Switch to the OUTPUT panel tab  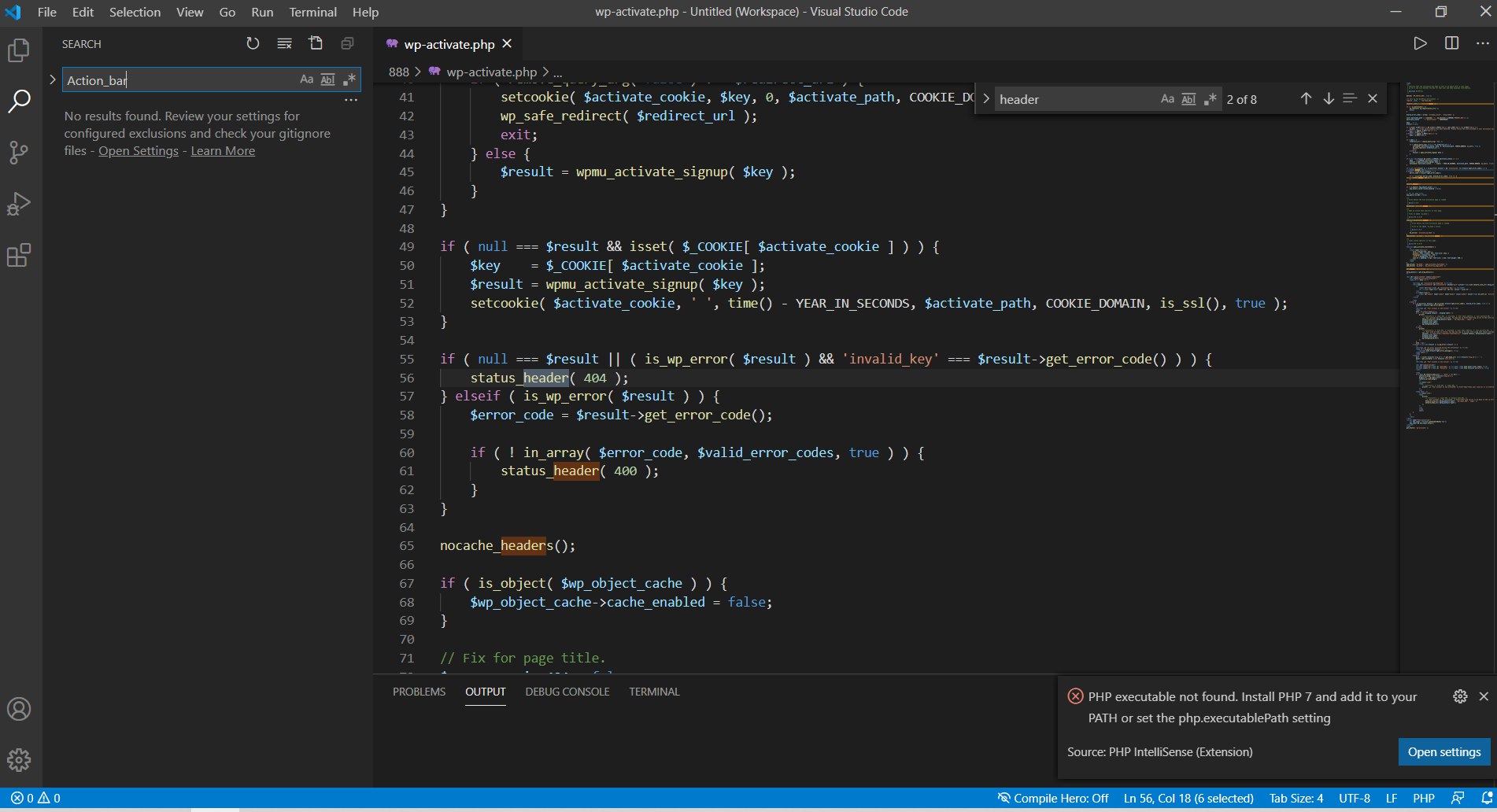pyautogui.click(x=485, y=692)
